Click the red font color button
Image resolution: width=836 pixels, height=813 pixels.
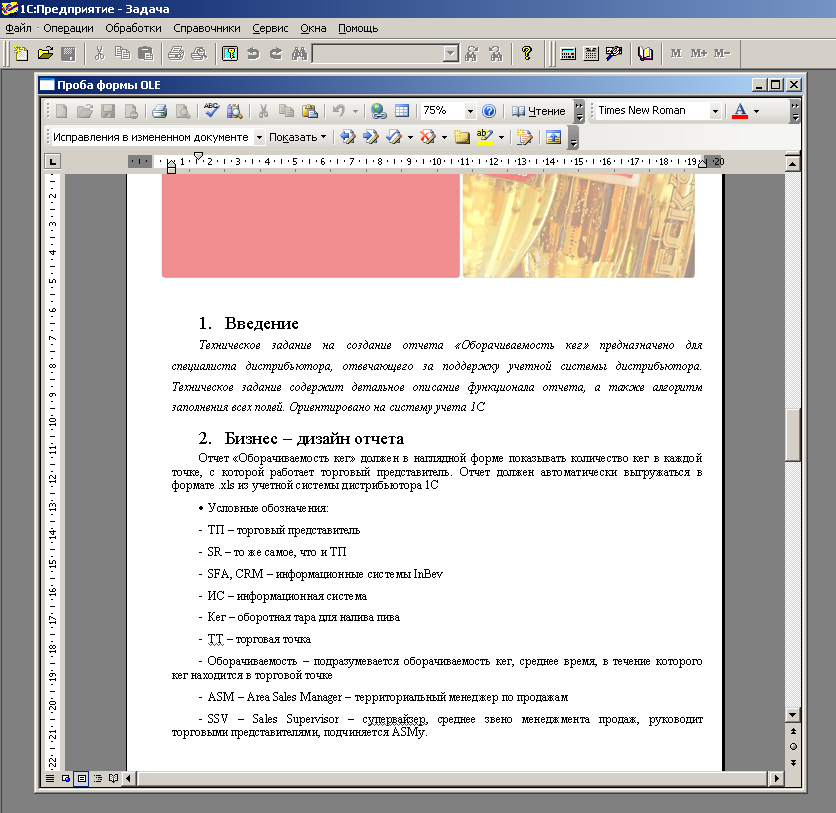(x=740, y=111)
